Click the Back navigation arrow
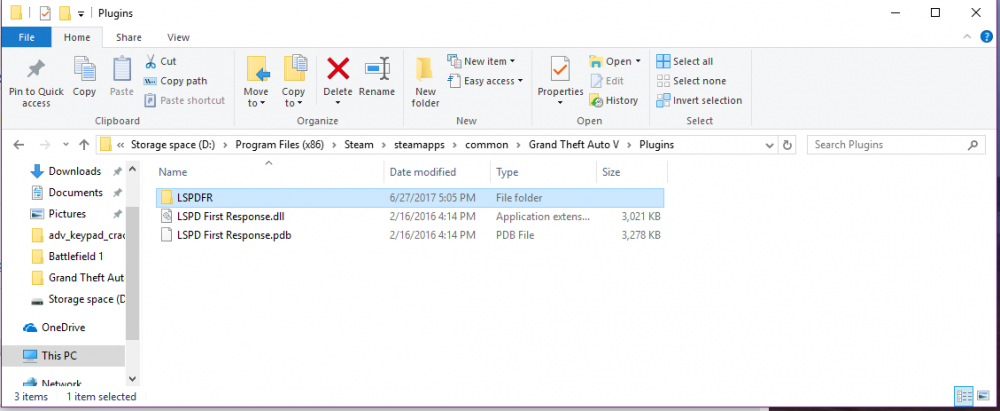The height and width of the screenshot is (411, 1000). click(x=18, y=145)
